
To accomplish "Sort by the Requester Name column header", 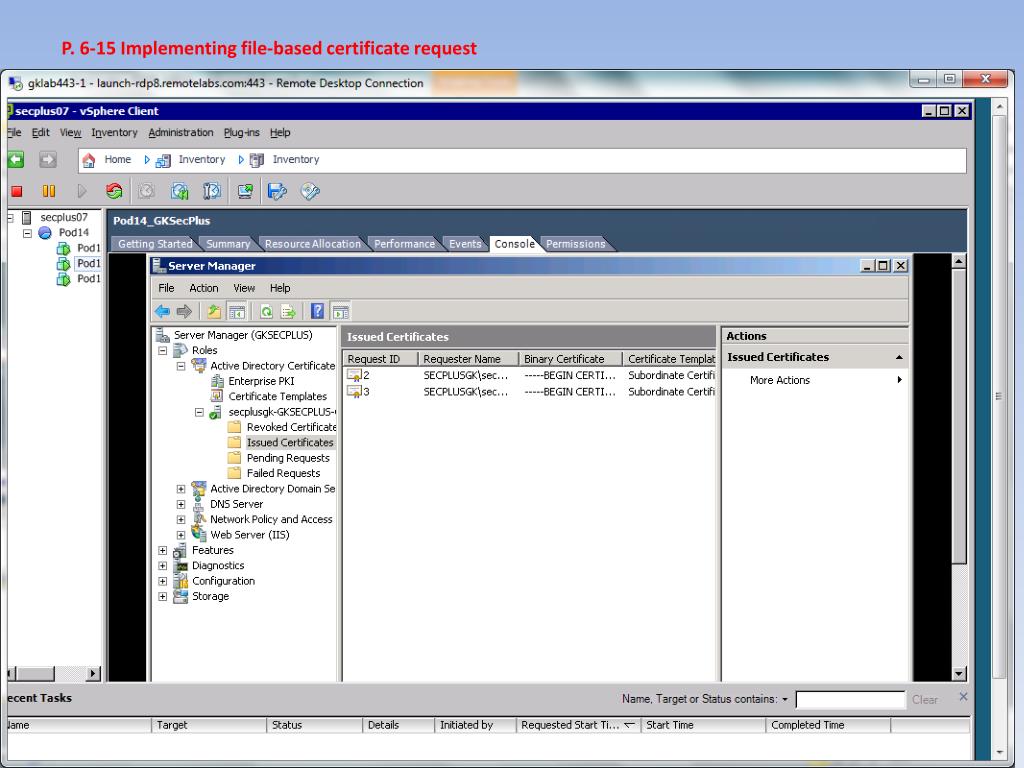I will (x=468, y=359).
